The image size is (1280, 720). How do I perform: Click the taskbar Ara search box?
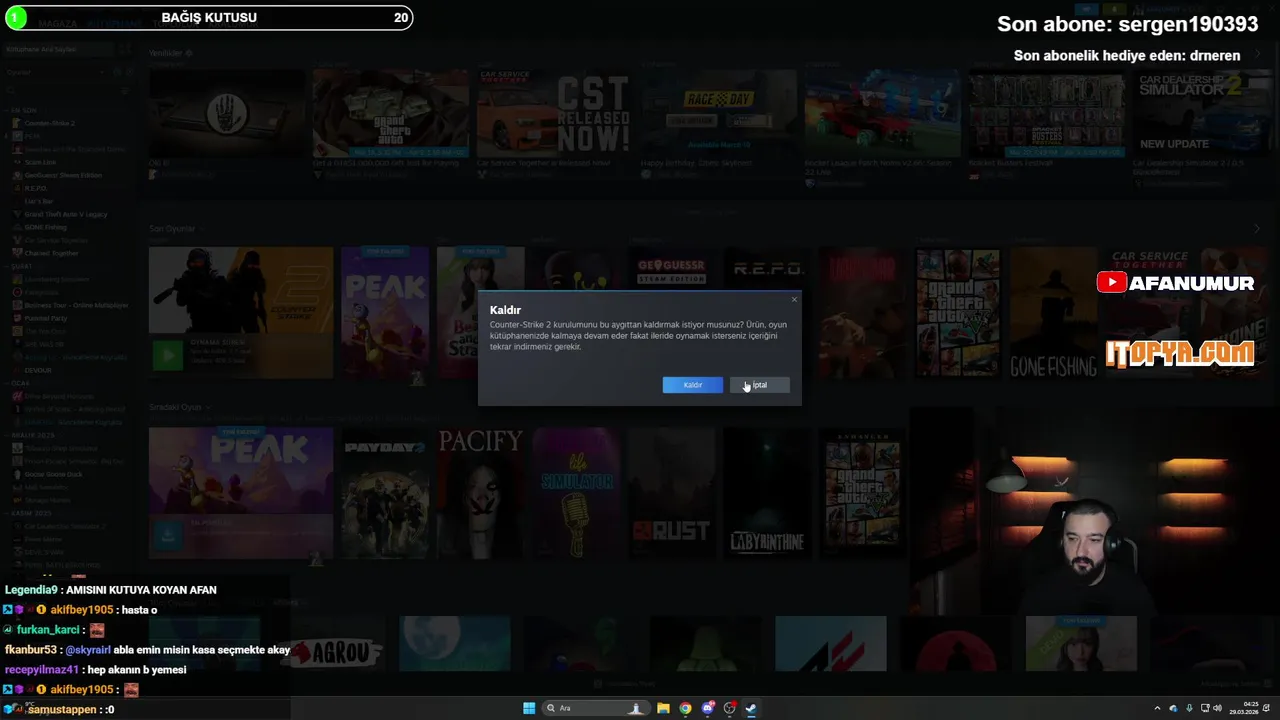[595, 708]
